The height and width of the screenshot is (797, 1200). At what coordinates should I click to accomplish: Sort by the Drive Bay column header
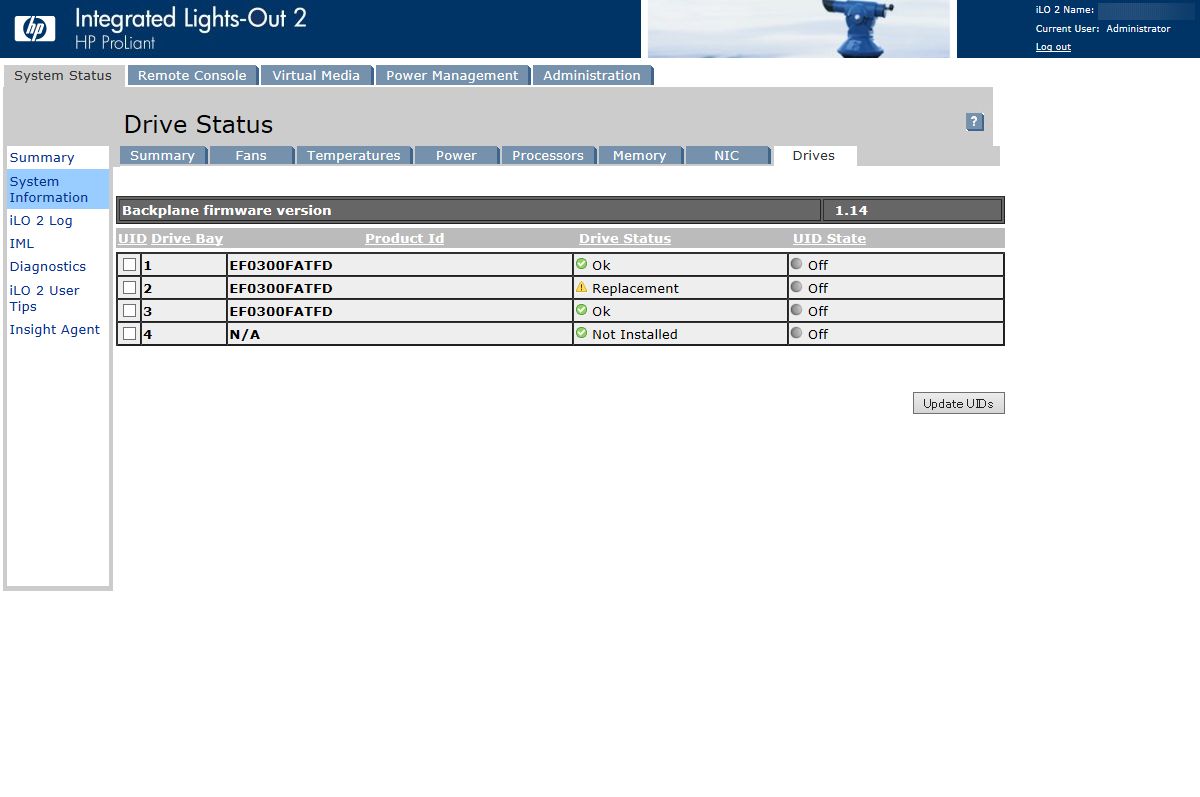click(x=187, y=238)
